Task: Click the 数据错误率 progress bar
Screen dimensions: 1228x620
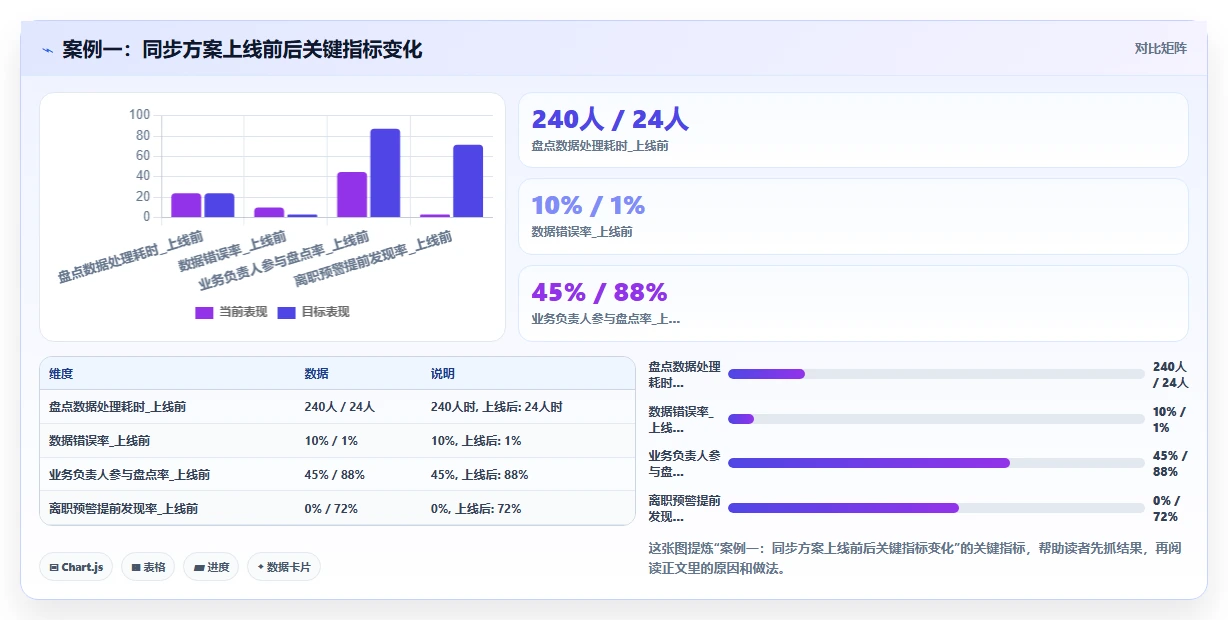Action: [936, 419]
